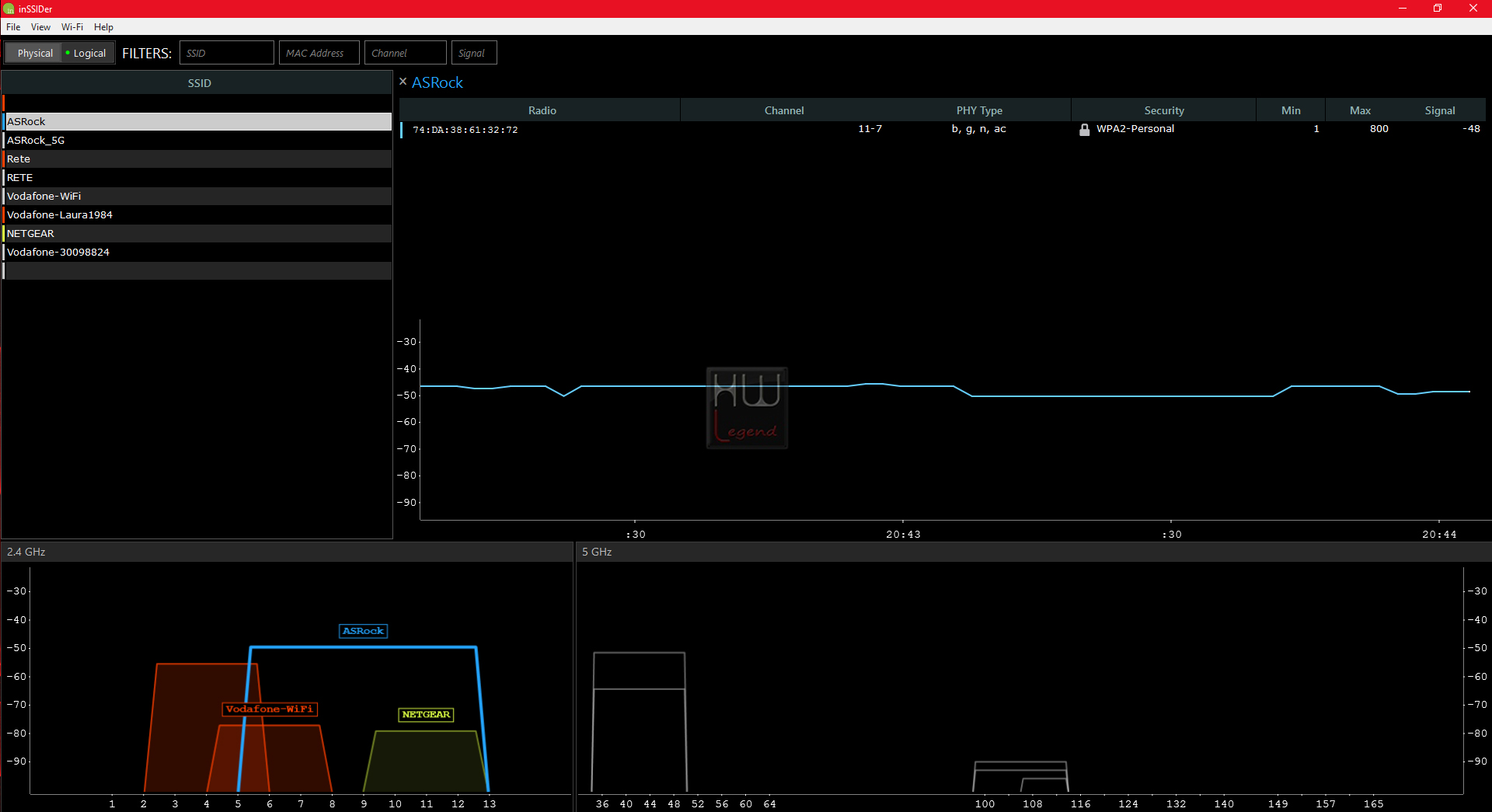Sort networks by SSID column header

pos(199,83)
